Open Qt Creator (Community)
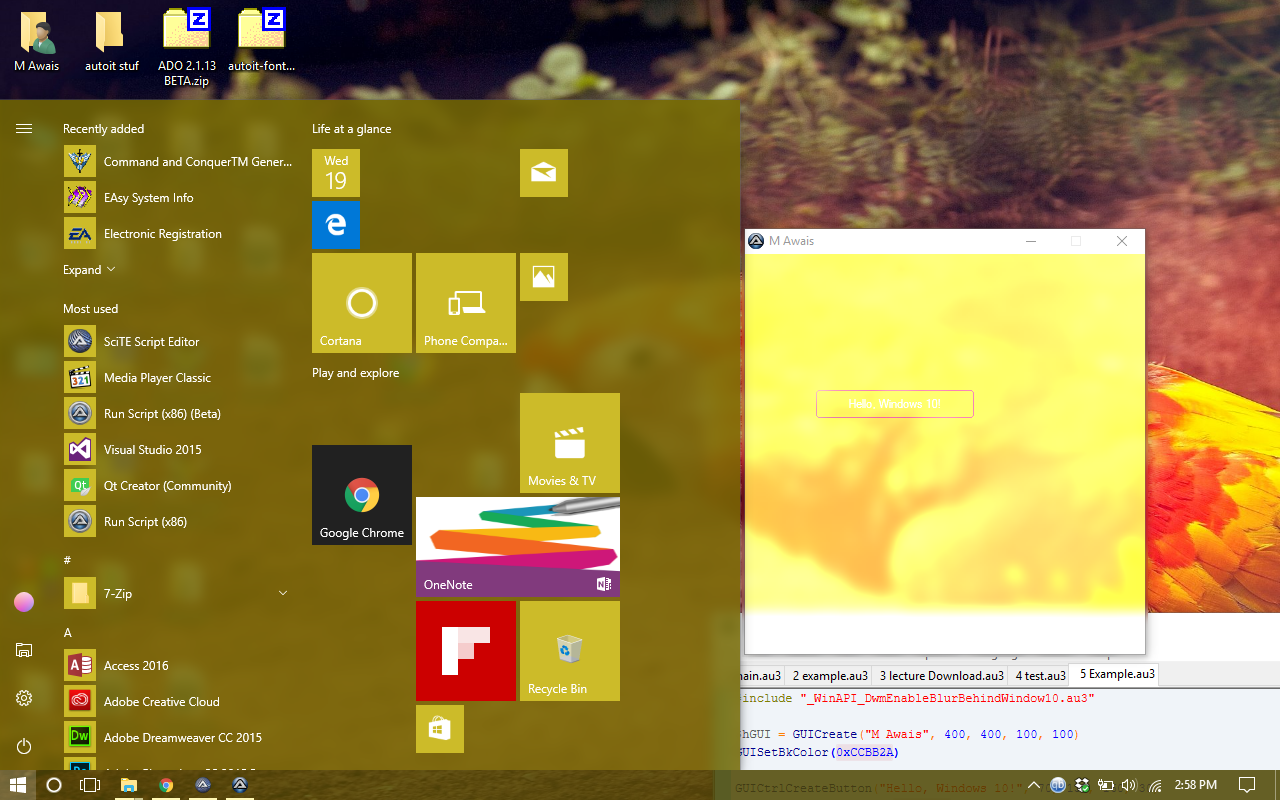1280x800 pixels. click(180, 486)
